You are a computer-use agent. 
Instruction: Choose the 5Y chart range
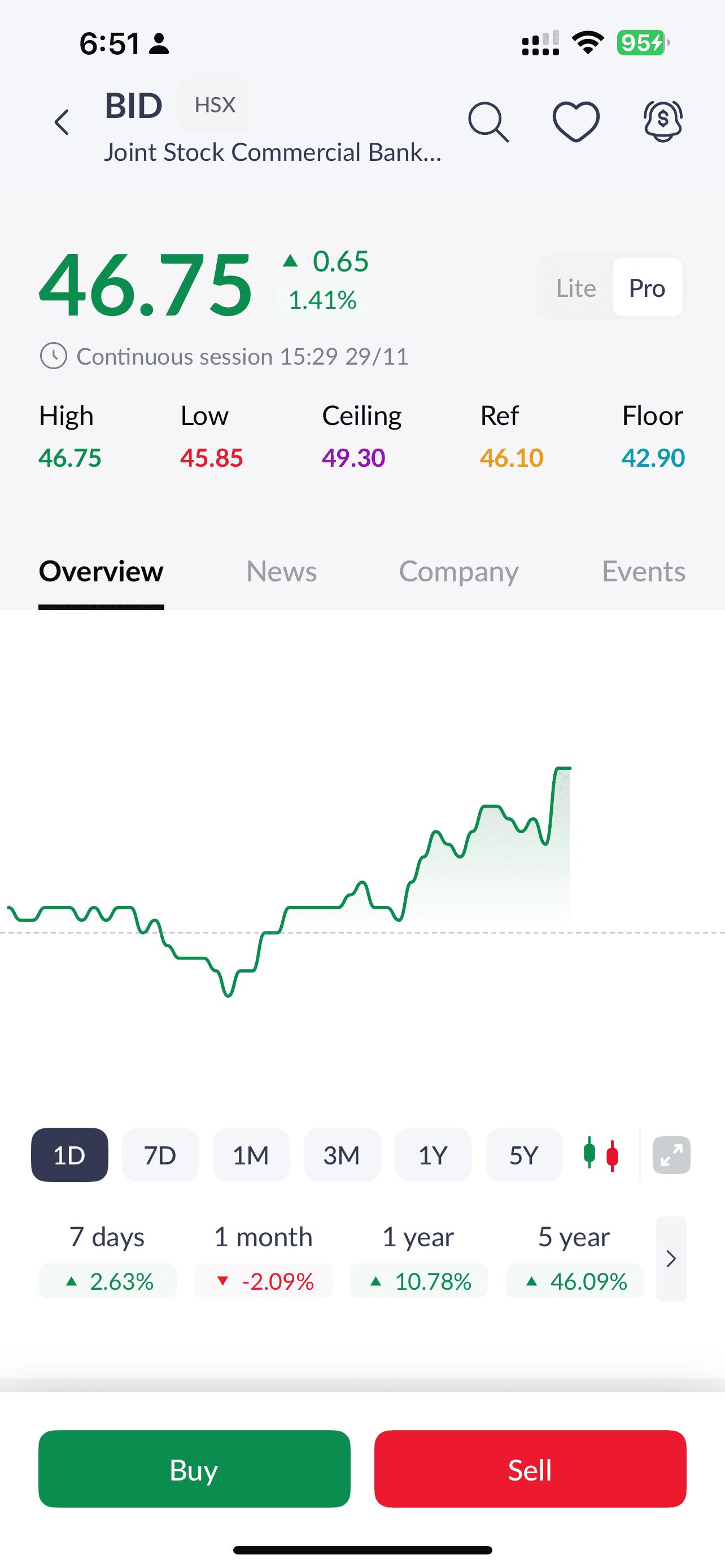(523, 1155)
